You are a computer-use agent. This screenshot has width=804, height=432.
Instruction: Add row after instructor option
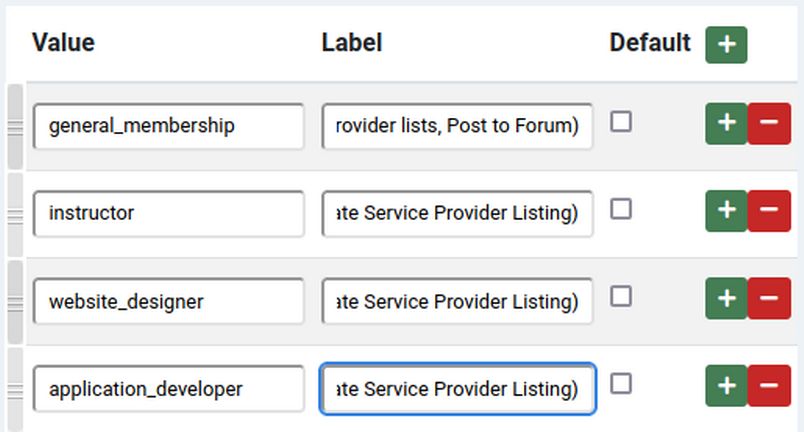tap(726, 211)
